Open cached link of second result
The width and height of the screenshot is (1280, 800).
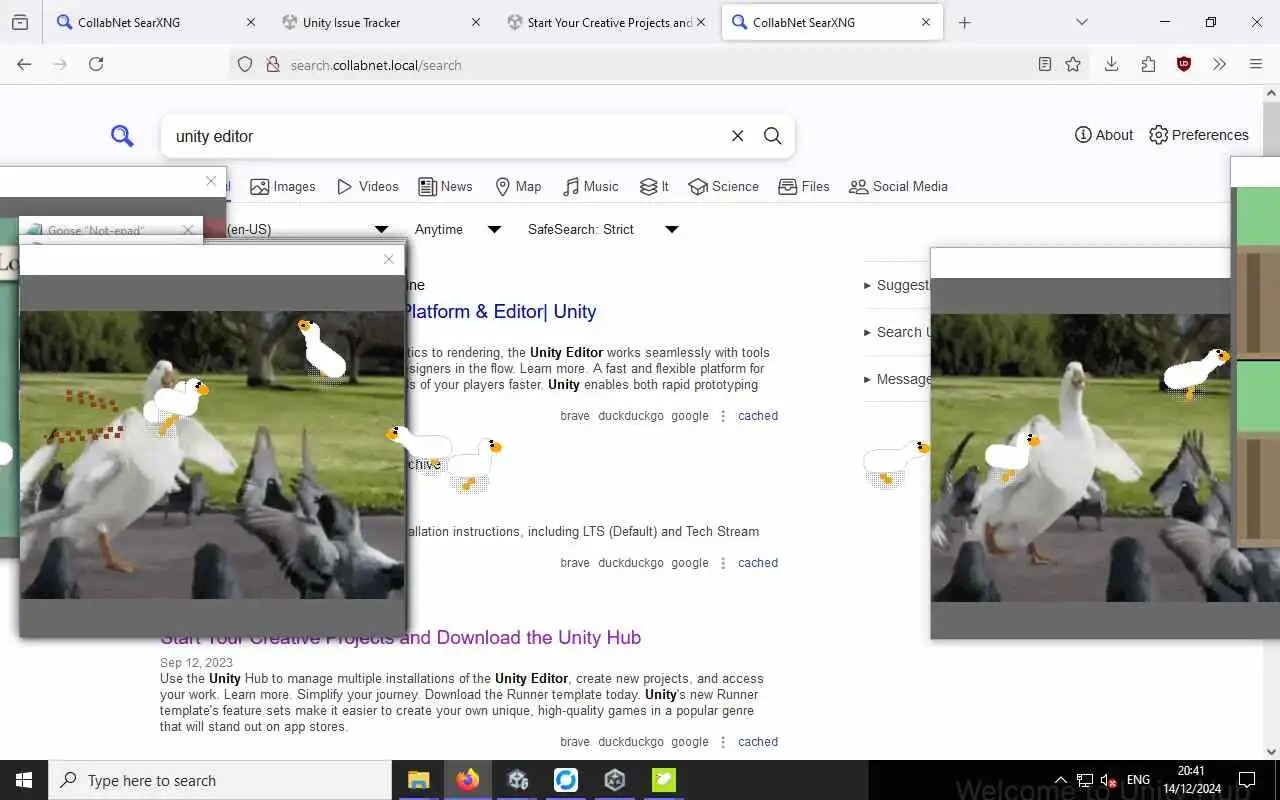point(758,563)
